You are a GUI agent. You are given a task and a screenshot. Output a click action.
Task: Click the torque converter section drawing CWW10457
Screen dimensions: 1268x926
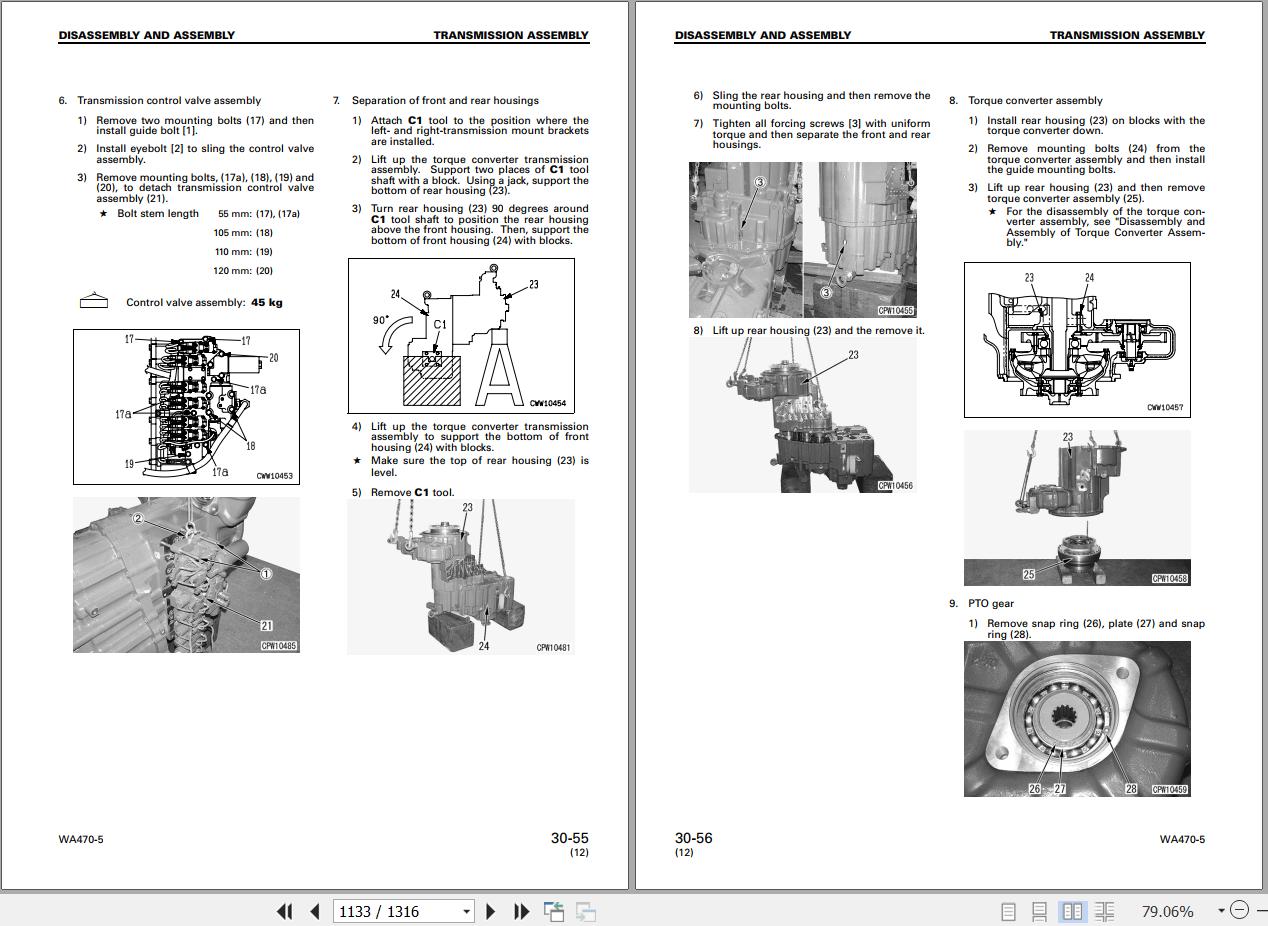pos(1077,340)
